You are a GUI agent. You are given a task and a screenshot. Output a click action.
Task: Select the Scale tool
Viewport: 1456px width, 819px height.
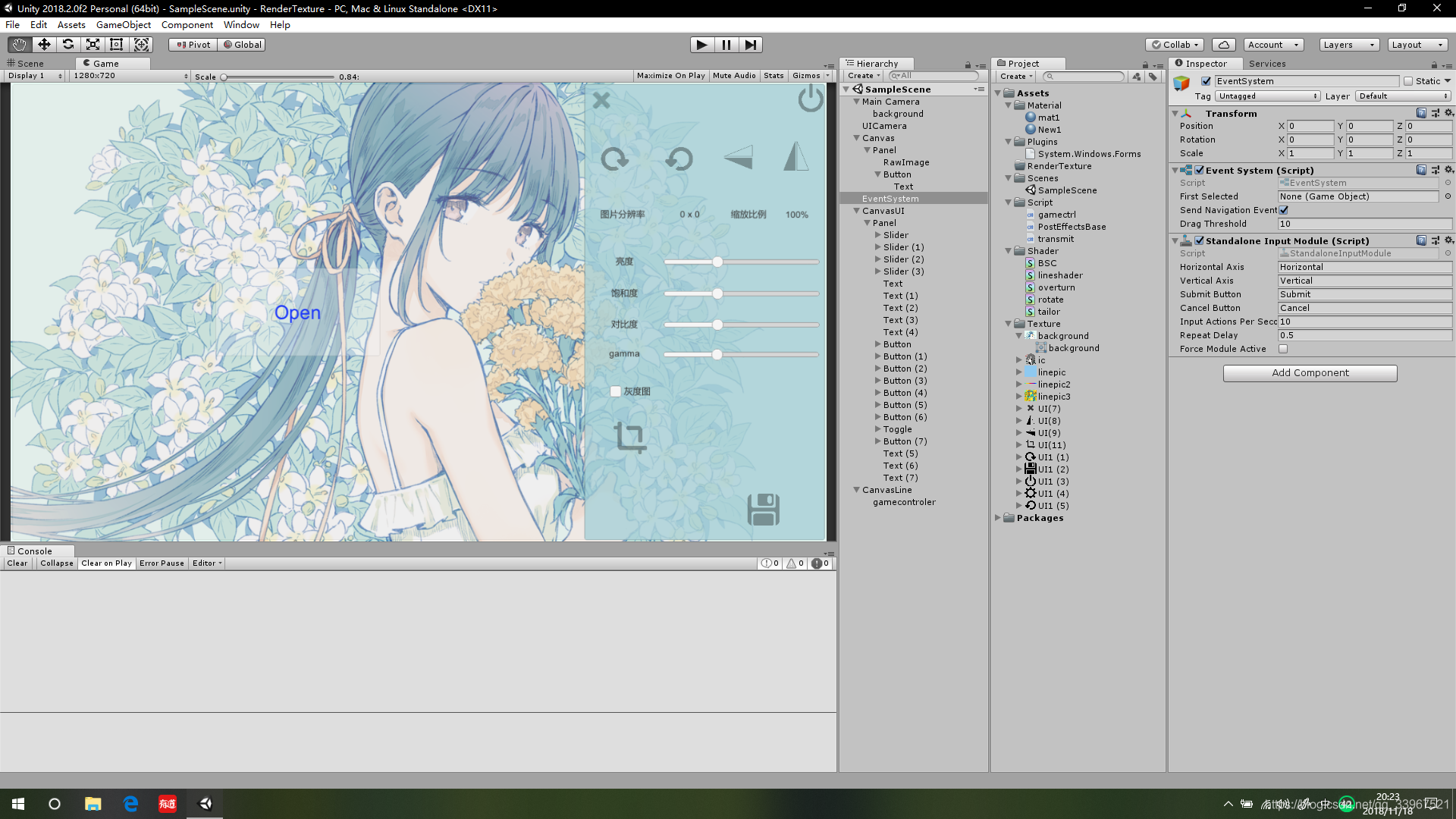point(93,45)
